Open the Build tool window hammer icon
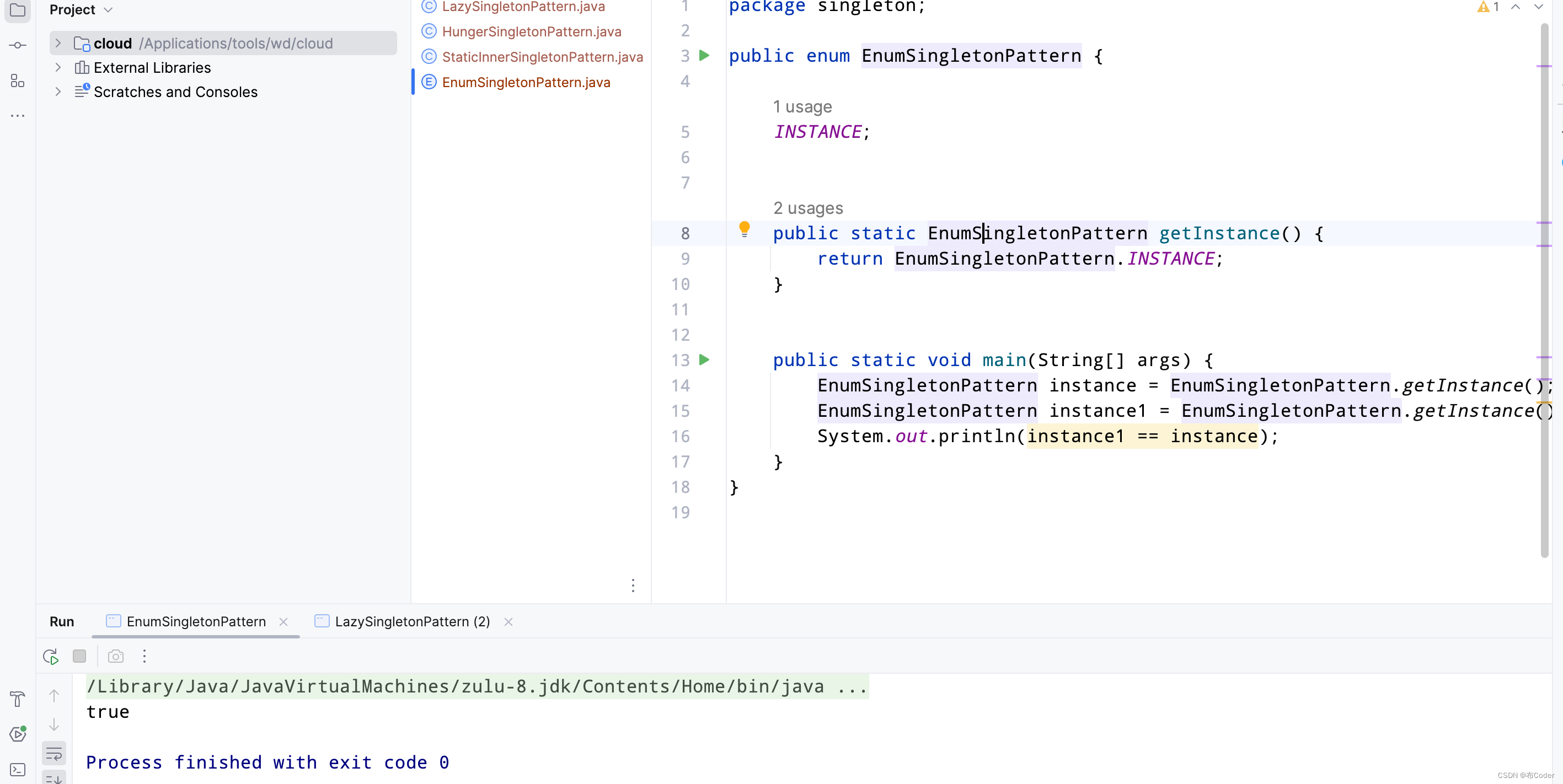Screen dimensions: 1563x784 [18, 699]
